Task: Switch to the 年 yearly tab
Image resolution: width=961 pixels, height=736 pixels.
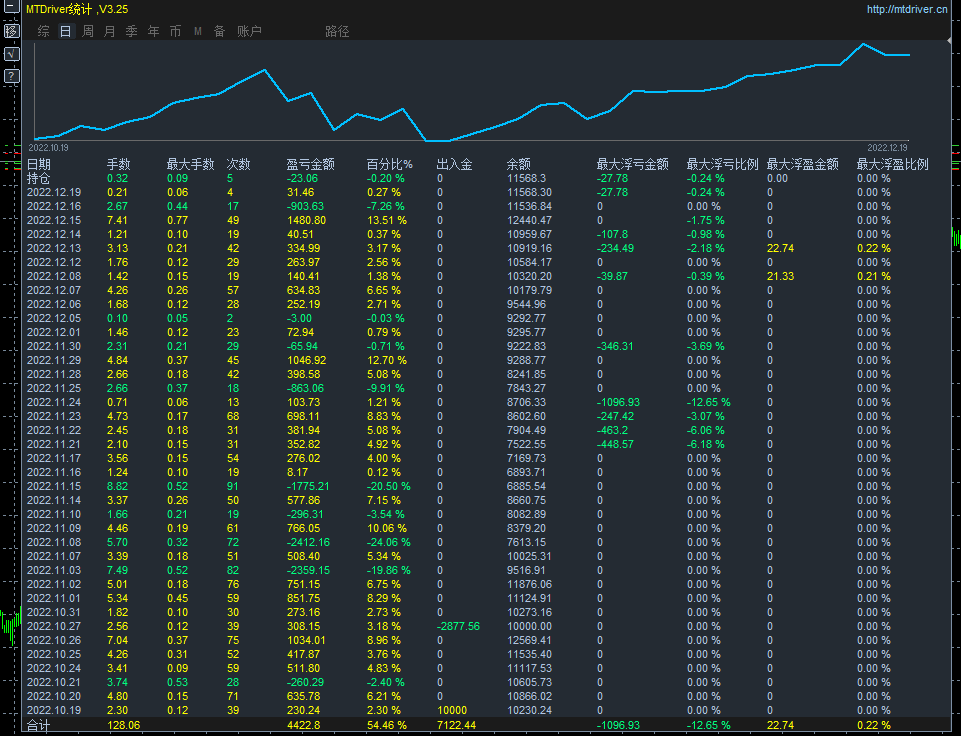Action: coord(153,31)
